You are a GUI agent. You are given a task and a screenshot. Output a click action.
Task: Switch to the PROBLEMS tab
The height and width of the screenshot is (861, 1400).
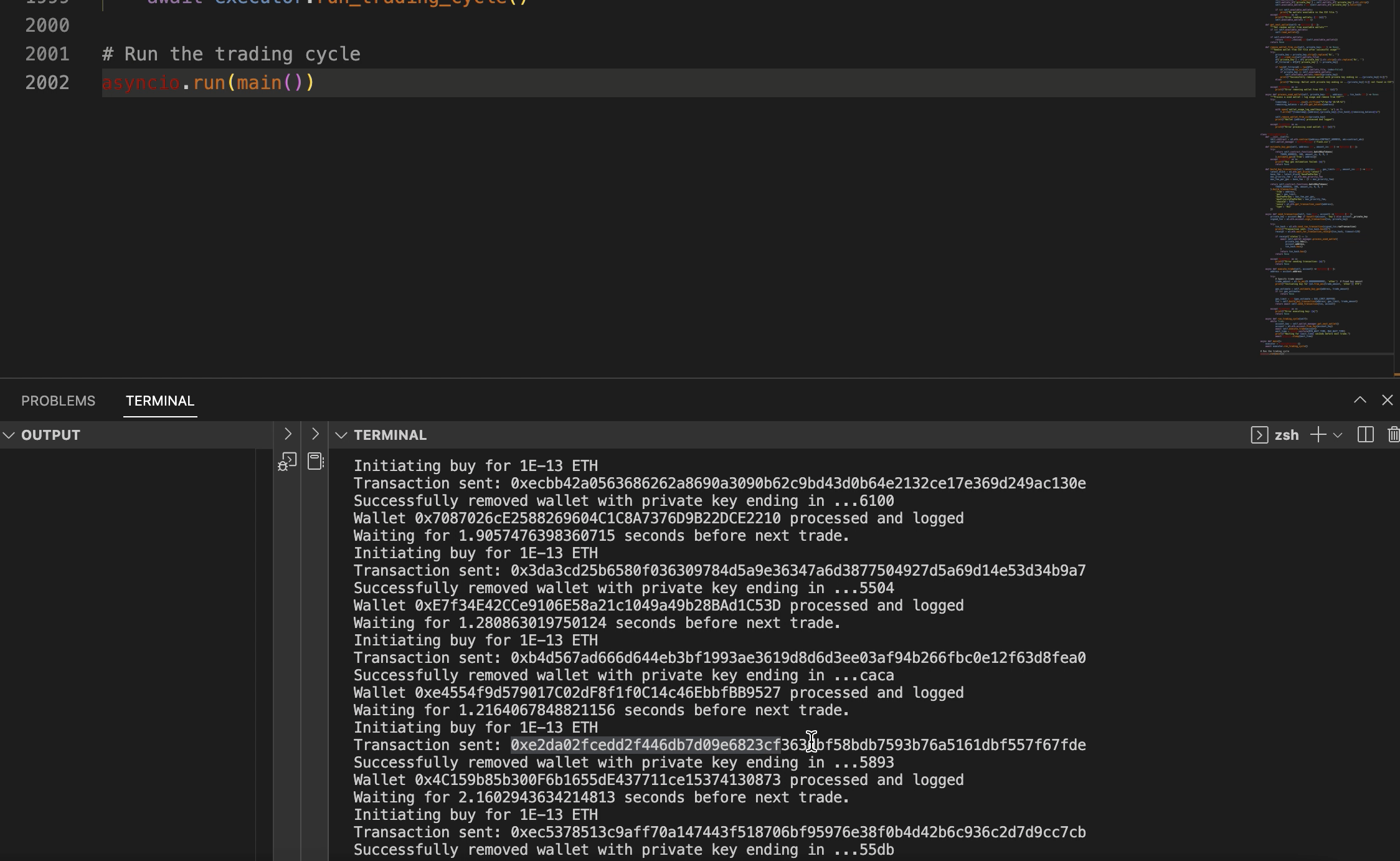[x=58, y=401]
